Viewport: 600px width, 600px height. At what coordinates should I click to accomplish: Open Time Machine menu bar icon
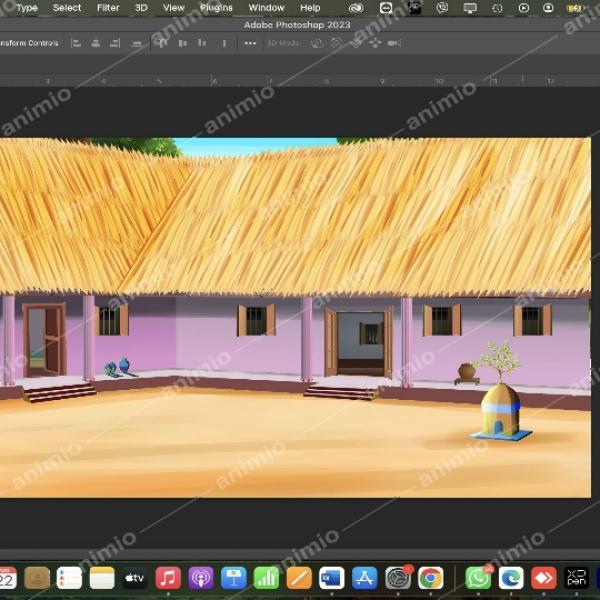(x=497, y=8)
